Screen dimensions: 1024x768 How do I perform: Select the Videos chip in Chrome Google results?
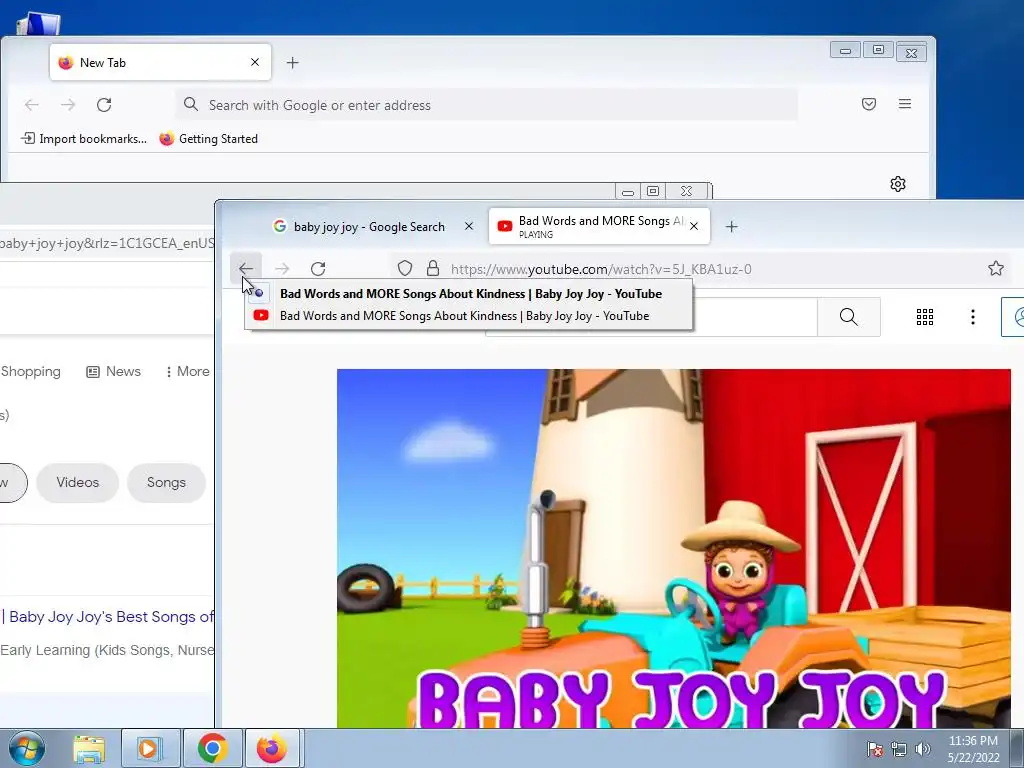coord(78,483)
